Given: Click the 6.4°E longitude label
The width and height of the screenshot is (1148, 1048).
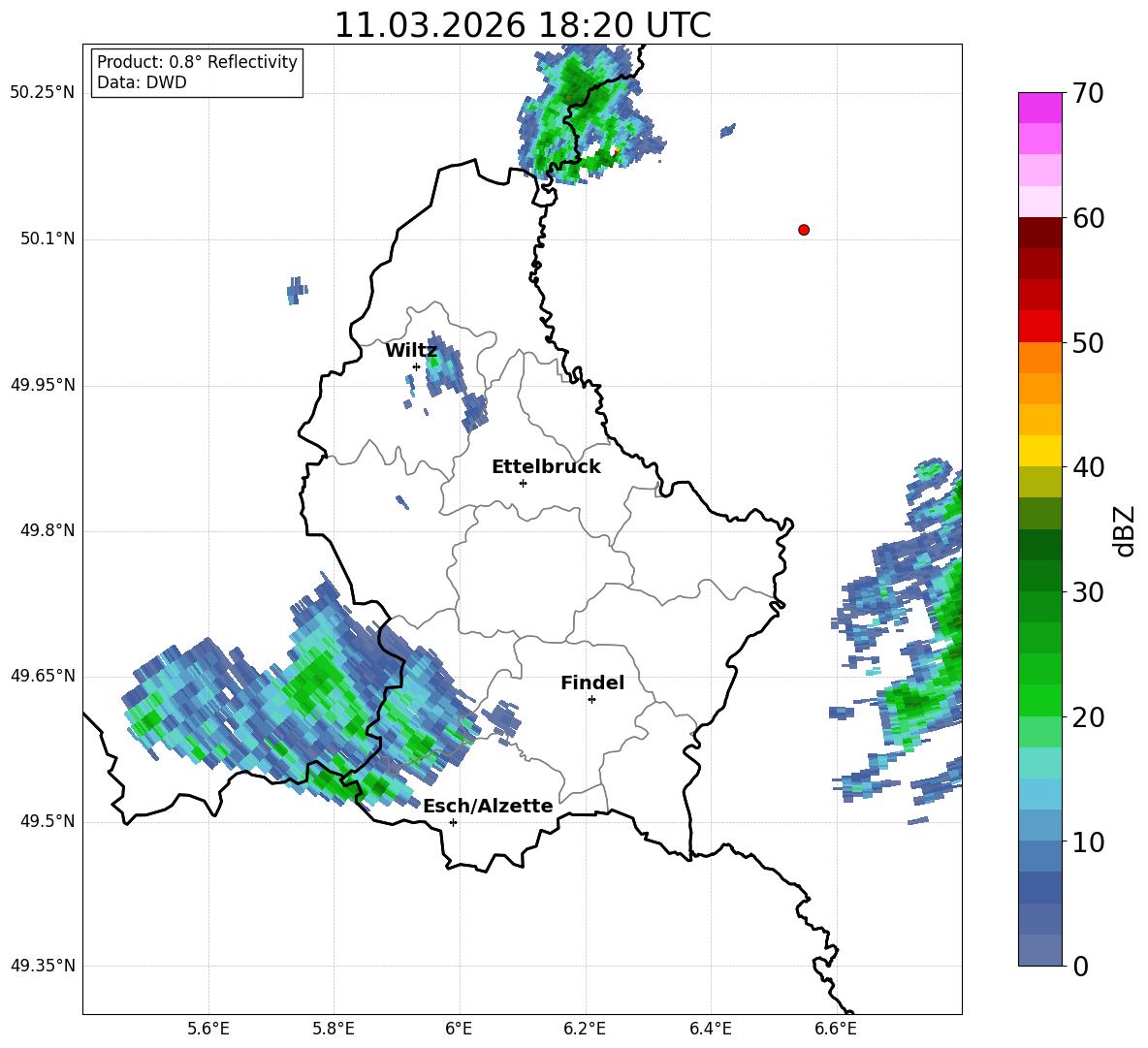Looking at the screenshot, I should point(710,1029).
